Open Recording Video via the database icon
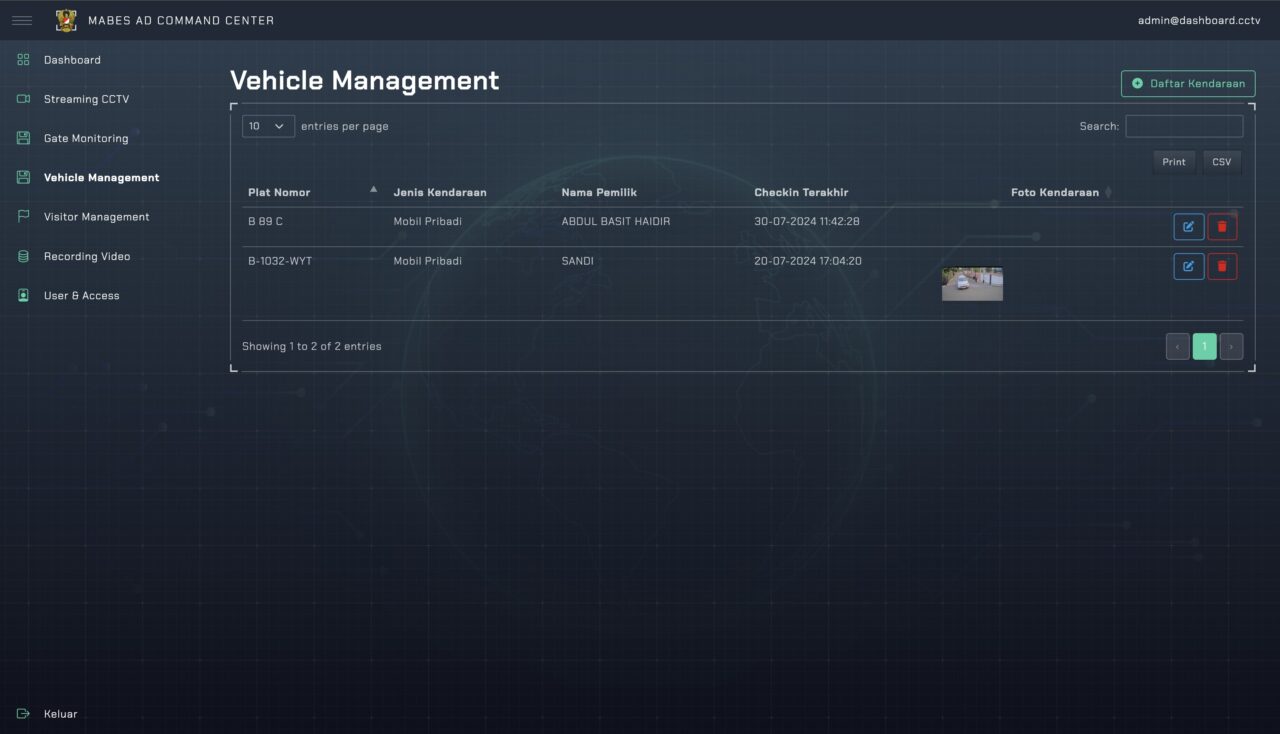 (22, 256)
